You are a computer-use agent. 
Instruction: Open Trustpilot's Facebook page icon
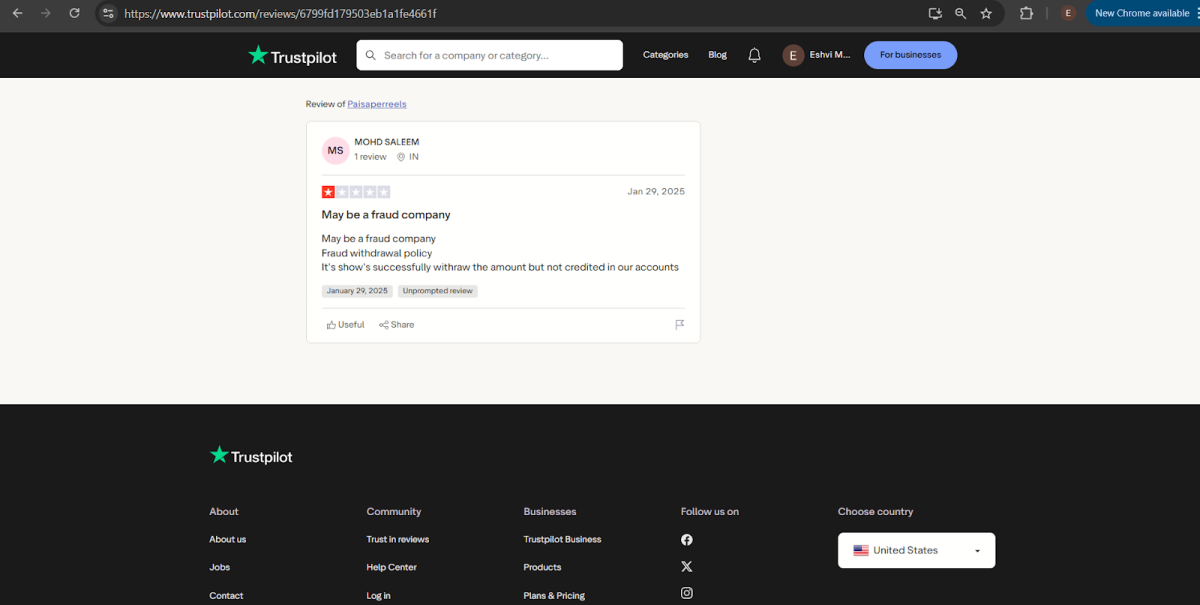point(687,540)
